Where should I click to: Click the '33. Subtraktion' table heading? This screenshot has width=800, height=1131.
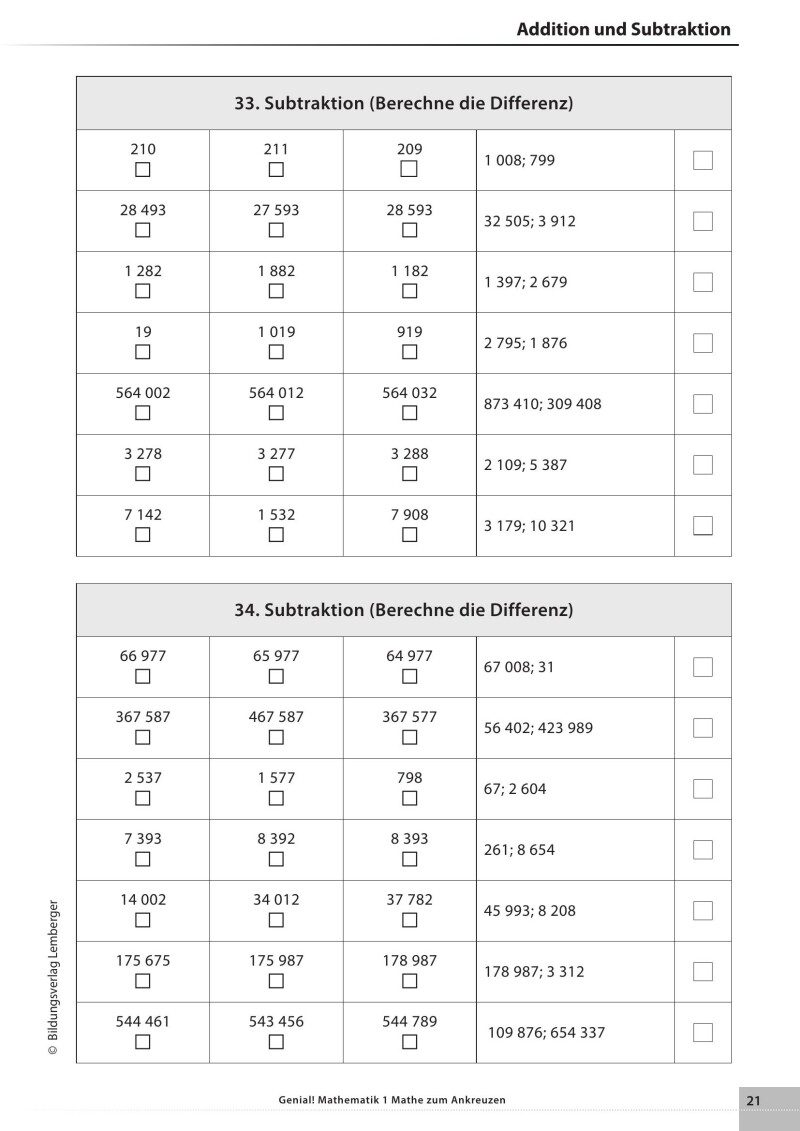coord(403,103)
